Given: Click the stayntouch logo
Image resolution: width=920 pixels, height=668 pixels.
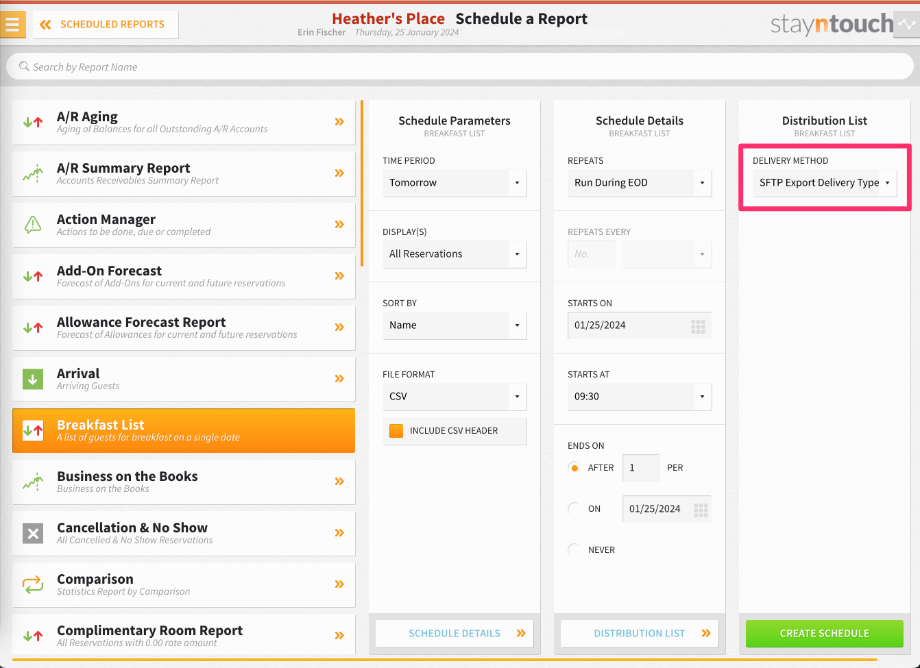Looking at the screenshot, I should tap(831, 24).
